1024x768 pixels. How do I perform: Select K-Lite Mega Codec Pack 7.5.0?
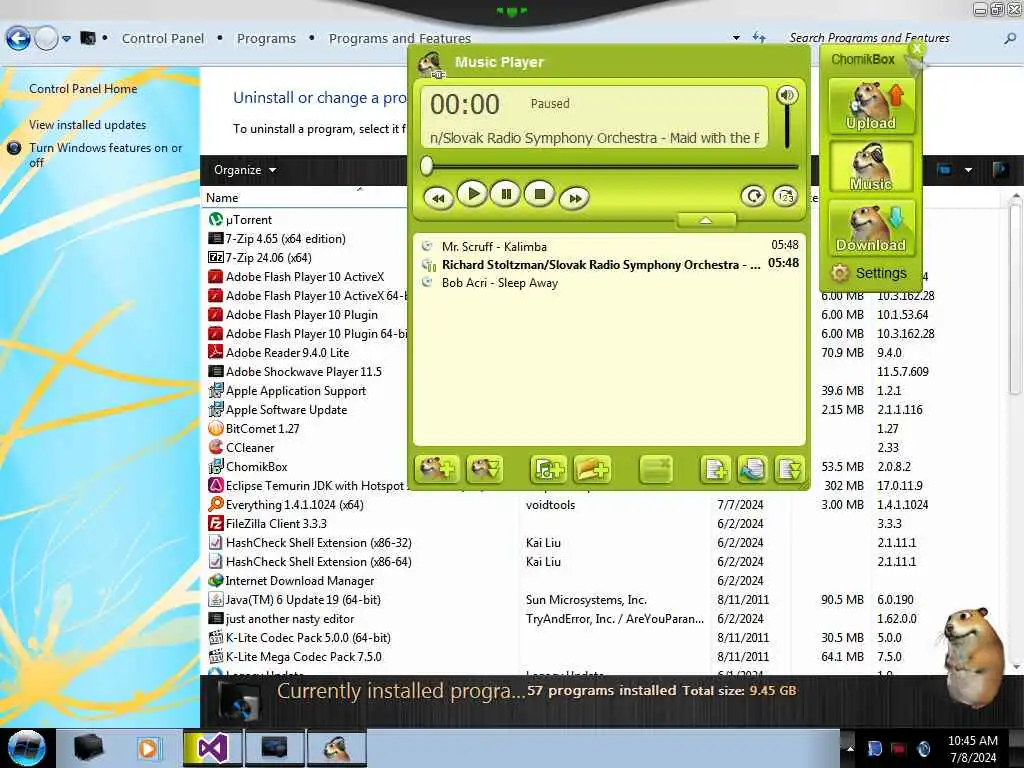point(304,656)
